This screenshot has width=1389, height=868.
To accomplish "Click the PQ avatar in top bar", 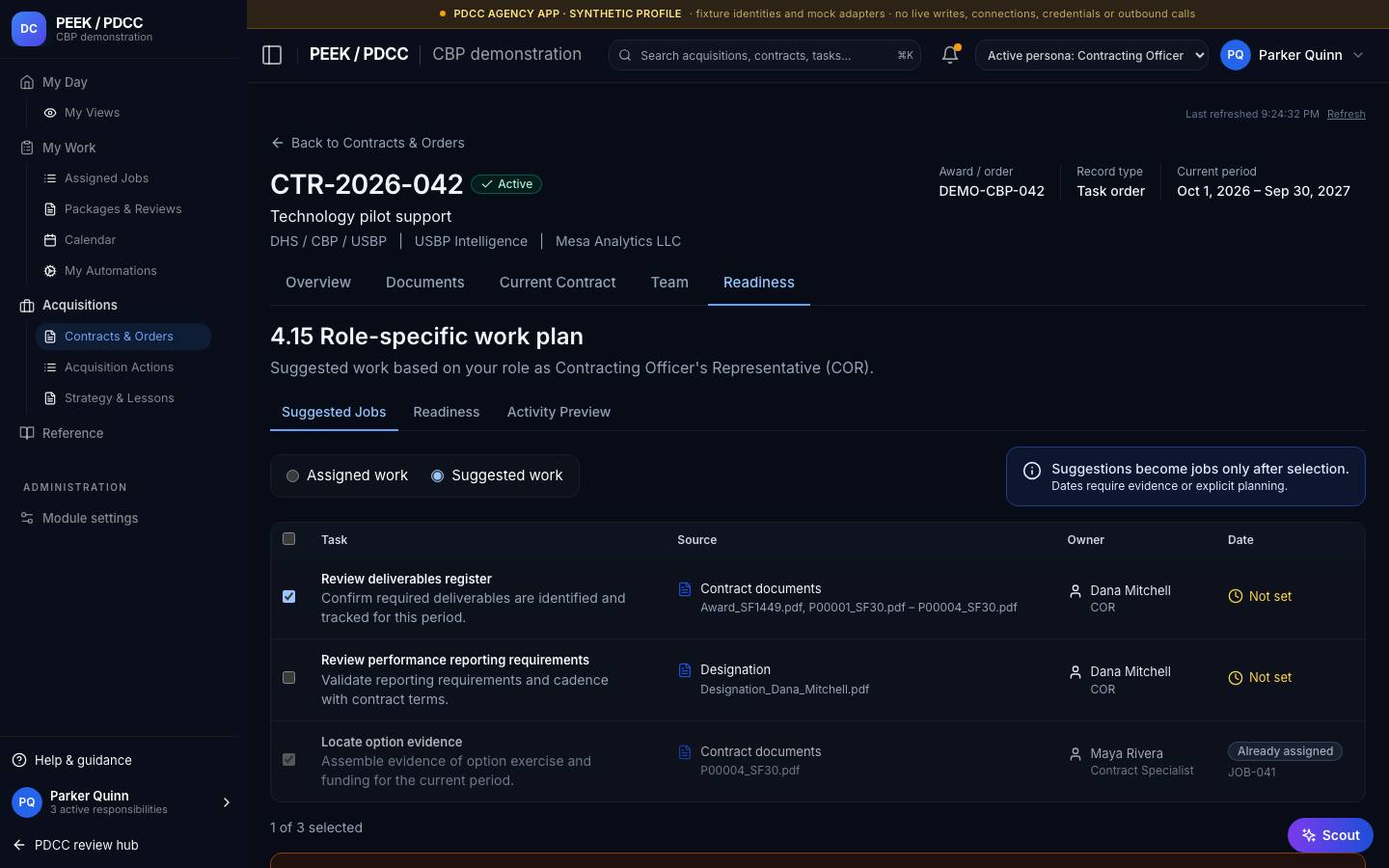I will tap(1236, 55).
